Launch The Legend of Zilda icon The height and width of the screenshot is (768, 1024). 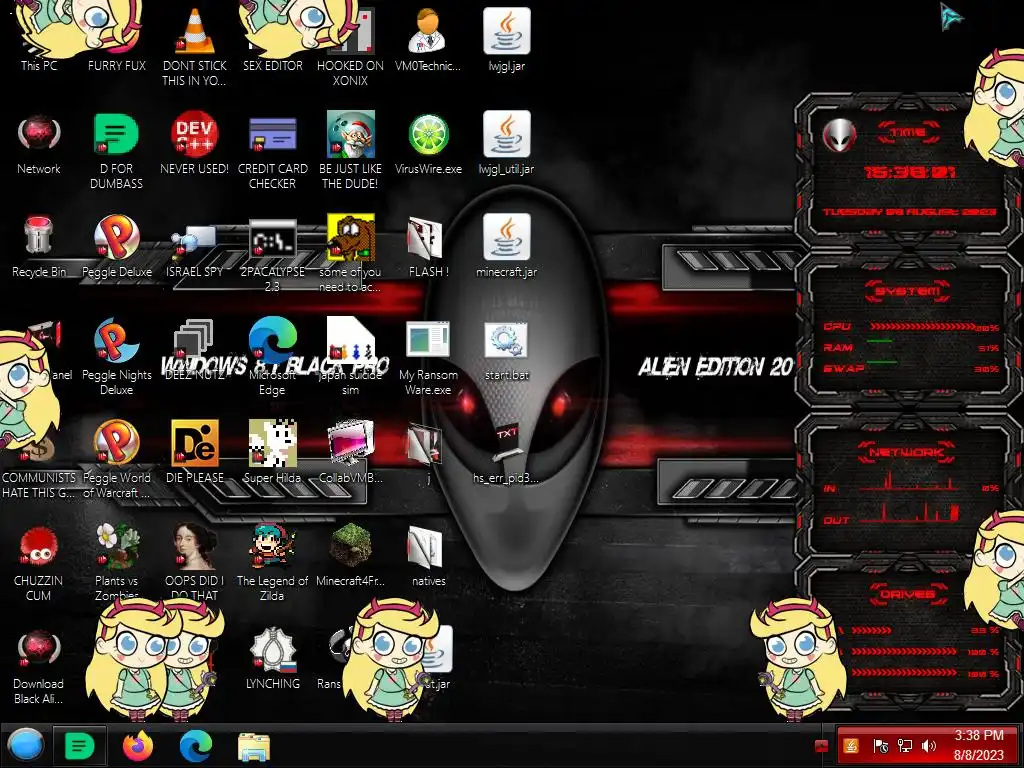[x=273, y=562]
